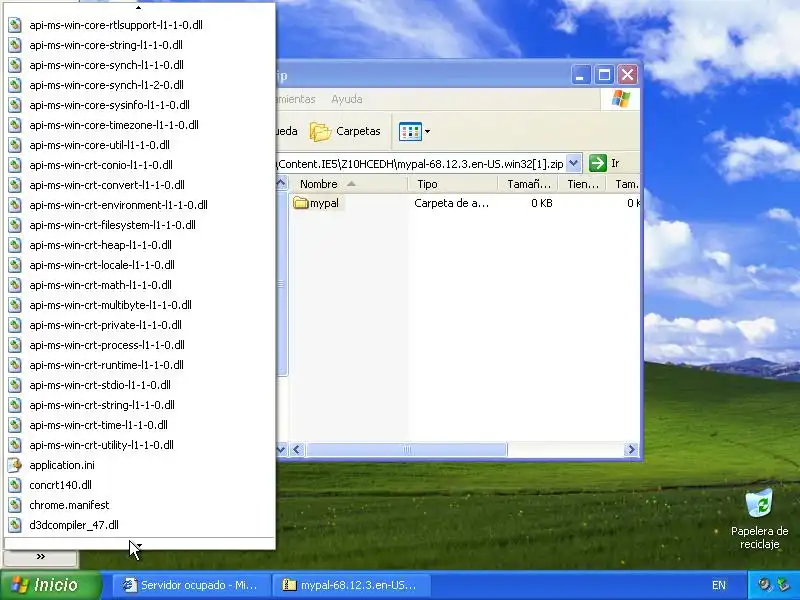Click icon of api-ms-win-core-synch-l1-2-0.dll
The image size is (800, 600).
(15, 85)
